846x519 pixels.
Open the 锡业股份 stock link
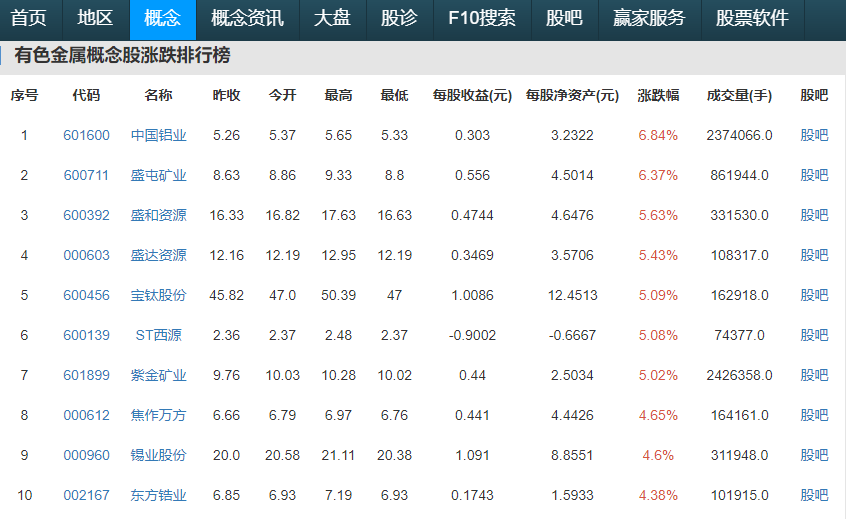pos(159,455)
